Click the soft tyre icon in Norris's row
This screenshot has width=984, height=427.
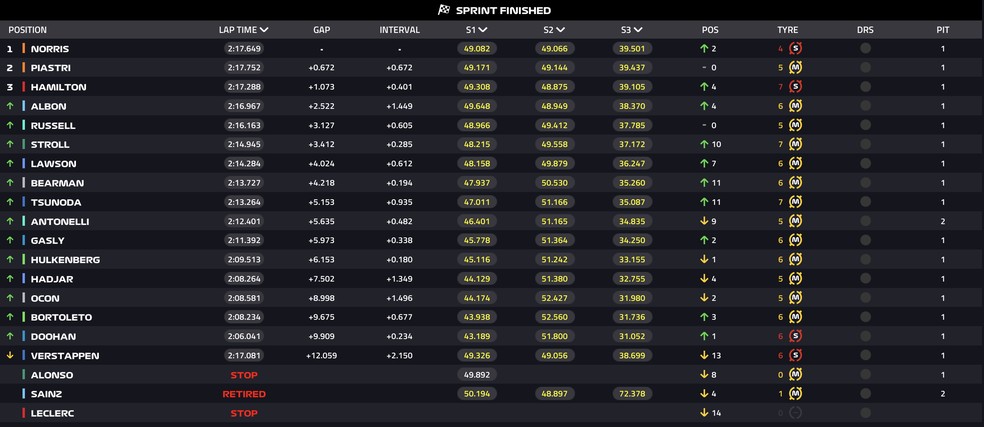pos(796,48)
